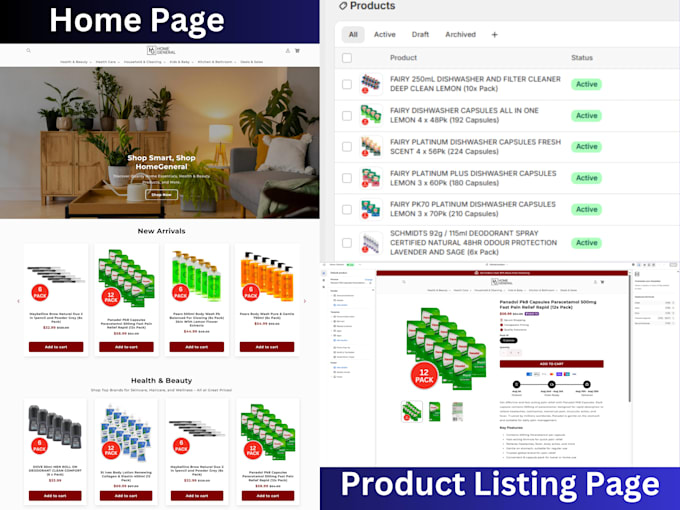Click the next arrow of New Arrivals carousel
Screen dimensions: 680x510
point(305,301)
